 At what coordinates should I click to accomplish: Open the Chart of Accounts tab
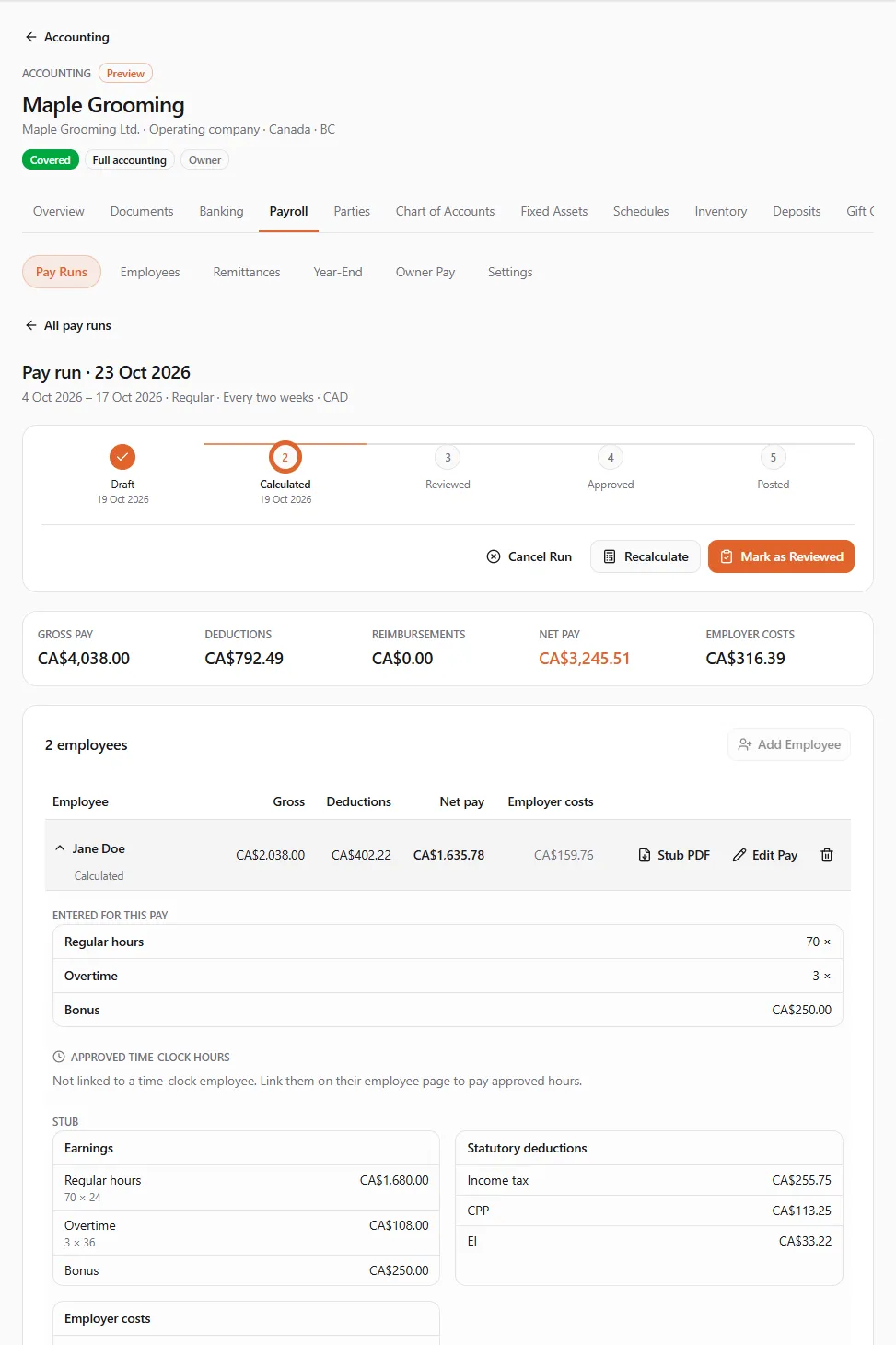point(445,211)
